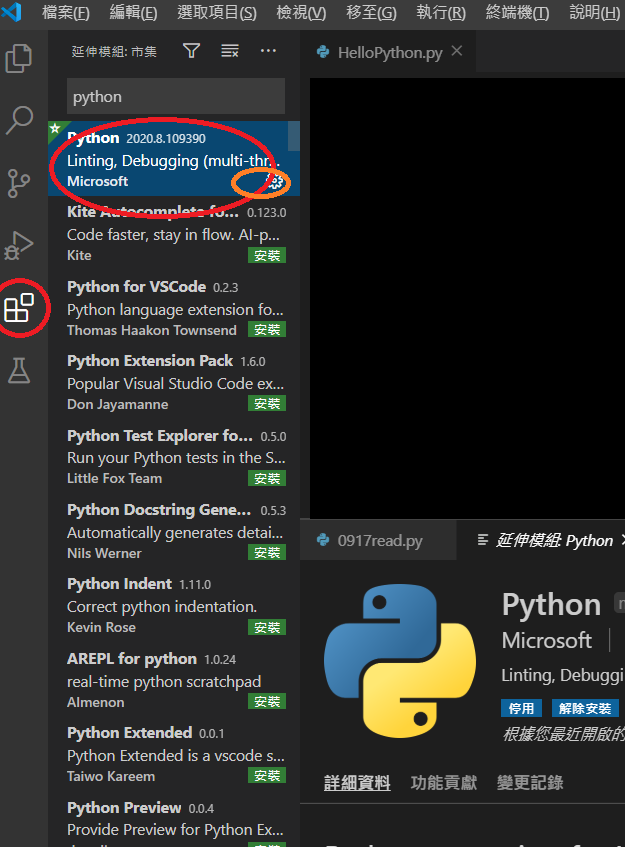Select the 詳細資料 details tab

pos(357,782)
